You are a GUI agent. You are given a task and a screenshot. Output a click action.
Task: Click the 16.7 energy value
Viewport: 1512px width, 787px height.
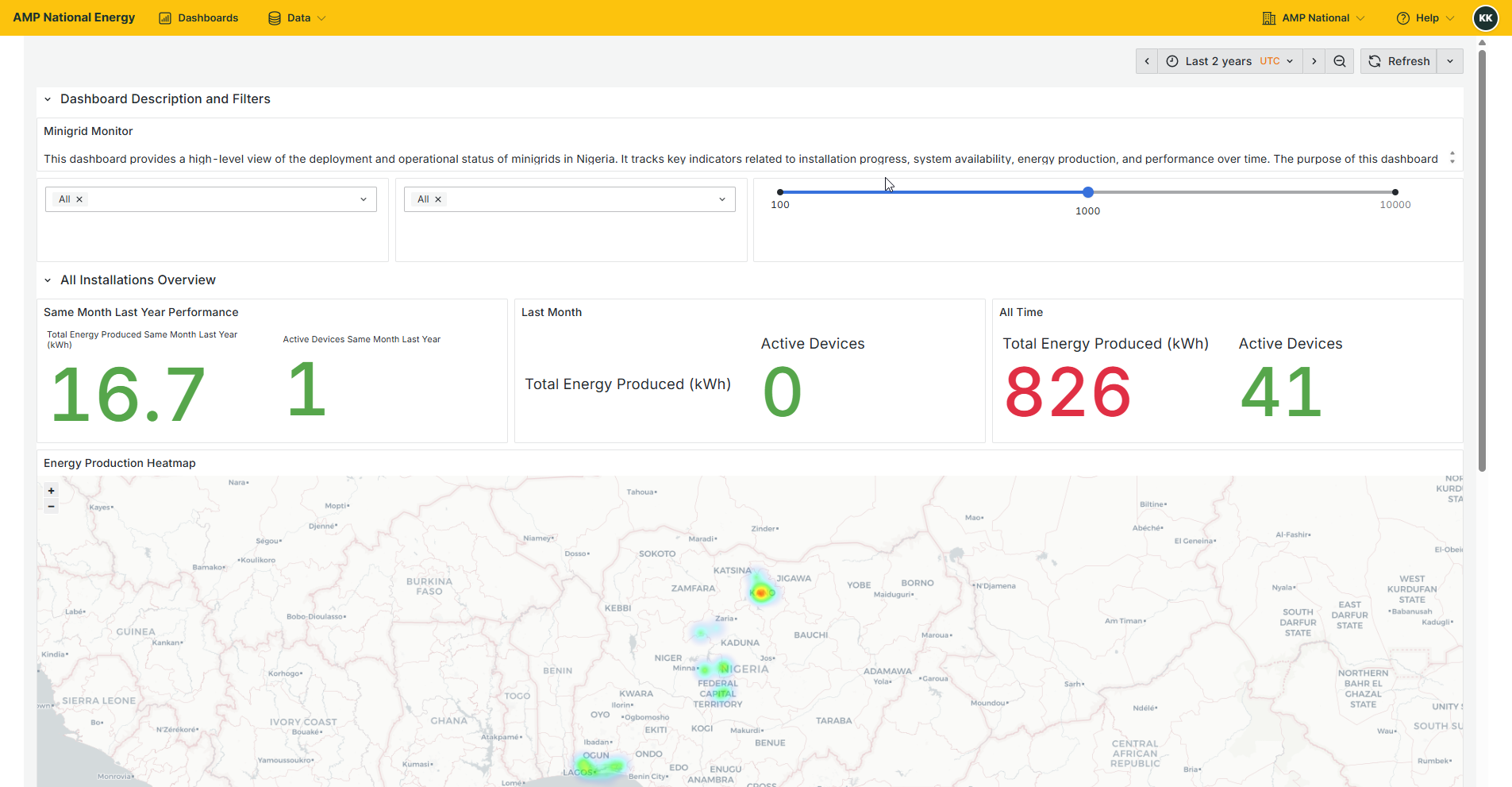point(128,394)
